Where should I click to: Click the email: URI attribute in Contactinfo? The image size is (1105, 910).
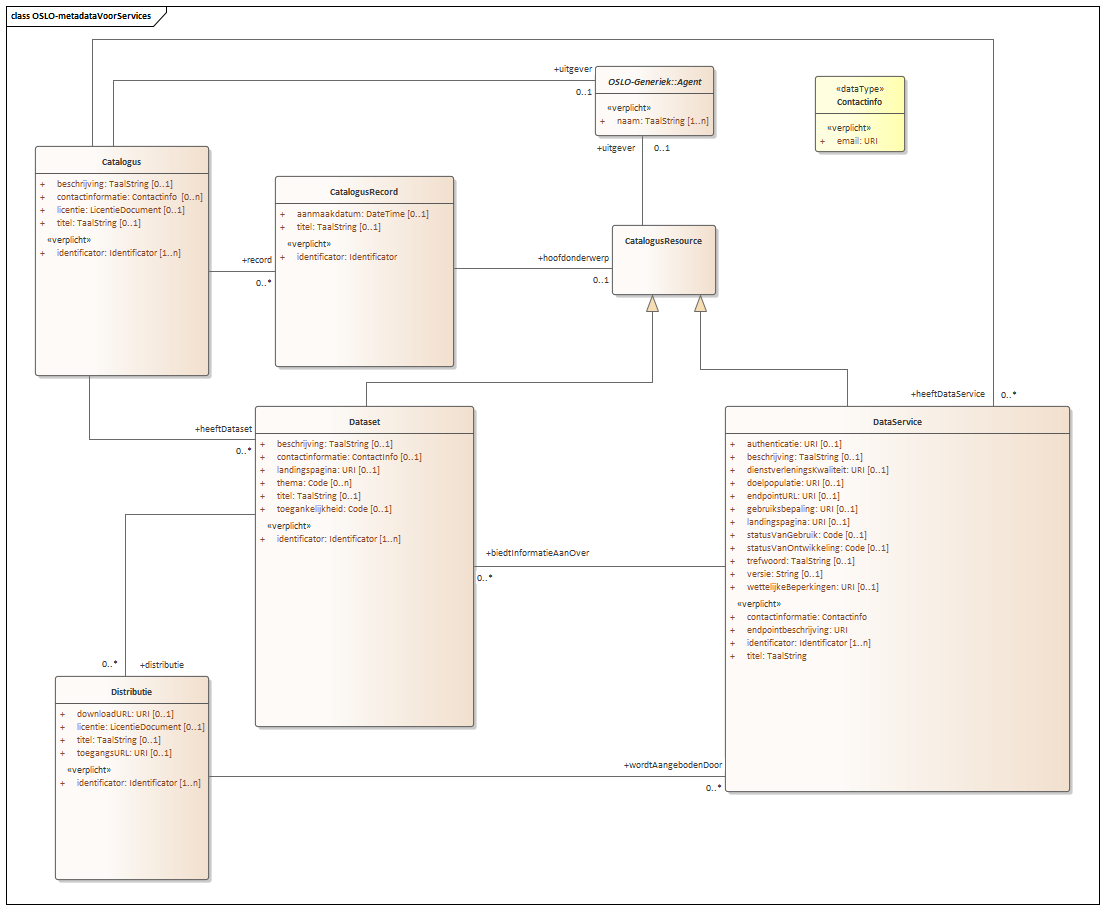point(857,141)
